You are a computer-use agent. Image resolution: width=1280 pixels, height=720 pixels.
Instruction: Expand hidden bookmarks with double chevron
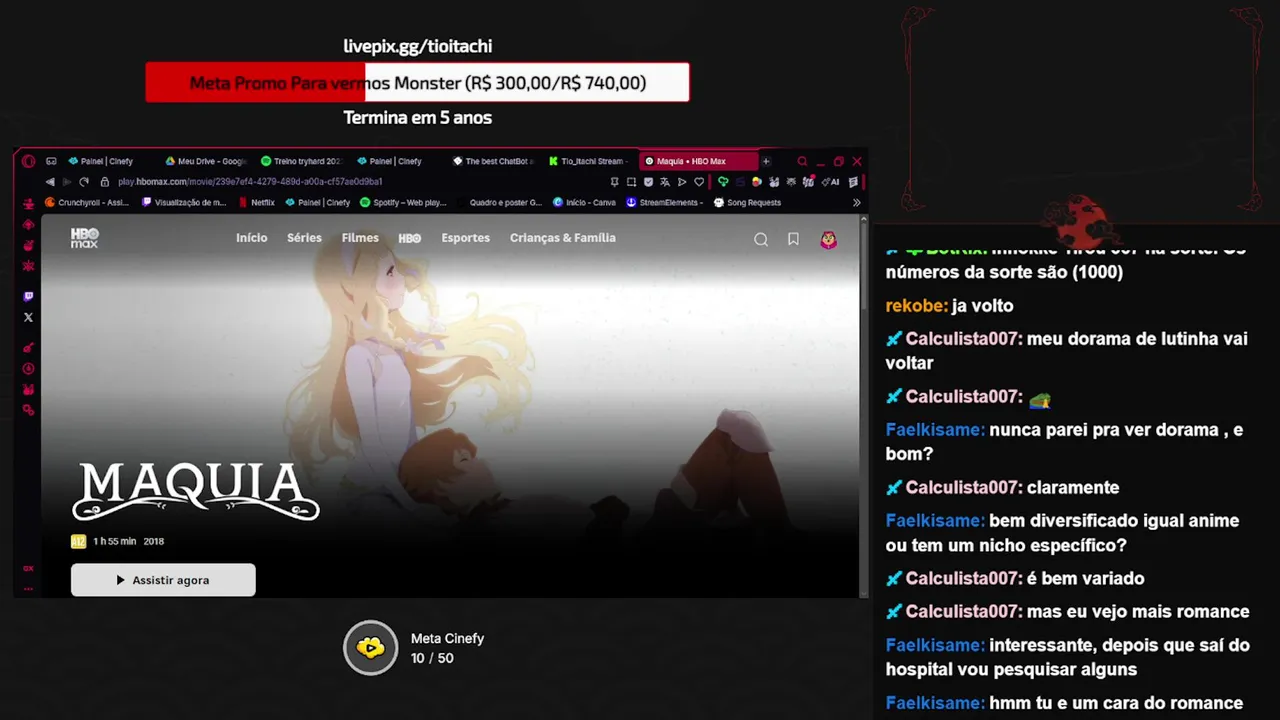pos(856,202)
